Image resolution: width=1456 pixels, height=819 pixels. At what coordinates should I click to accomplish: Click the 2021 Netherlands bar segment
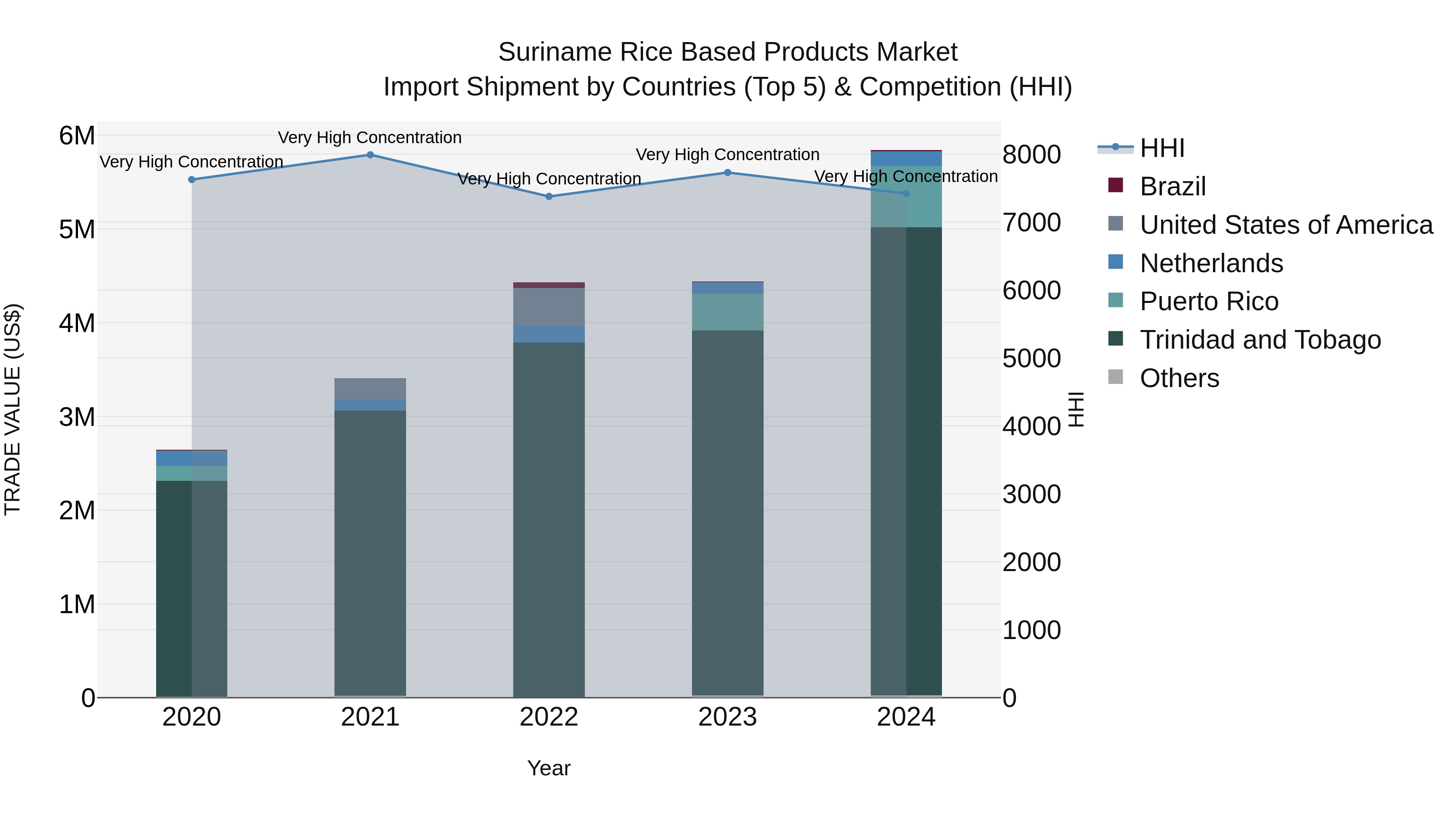tap(370, 405)
